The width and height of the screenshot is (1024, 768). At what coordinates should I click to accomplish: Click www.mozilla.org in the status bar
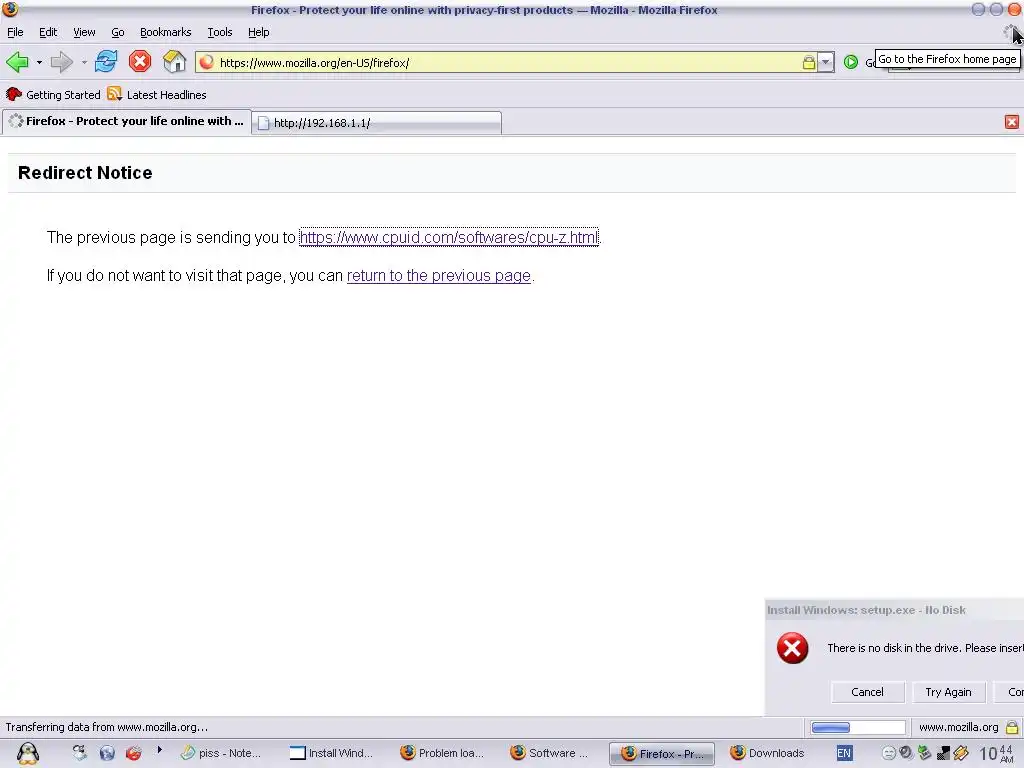pos(958,727)
